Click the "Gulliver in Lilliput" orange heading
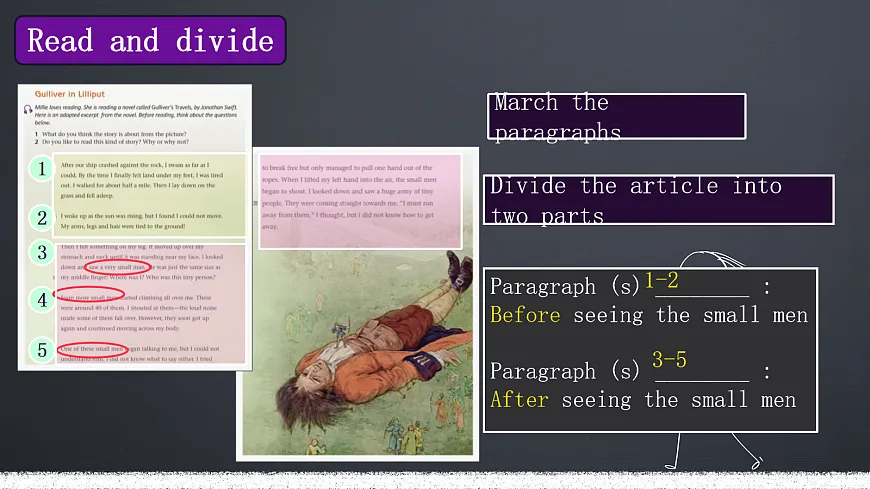Screen dimensions: 870x489 (71, 91)
